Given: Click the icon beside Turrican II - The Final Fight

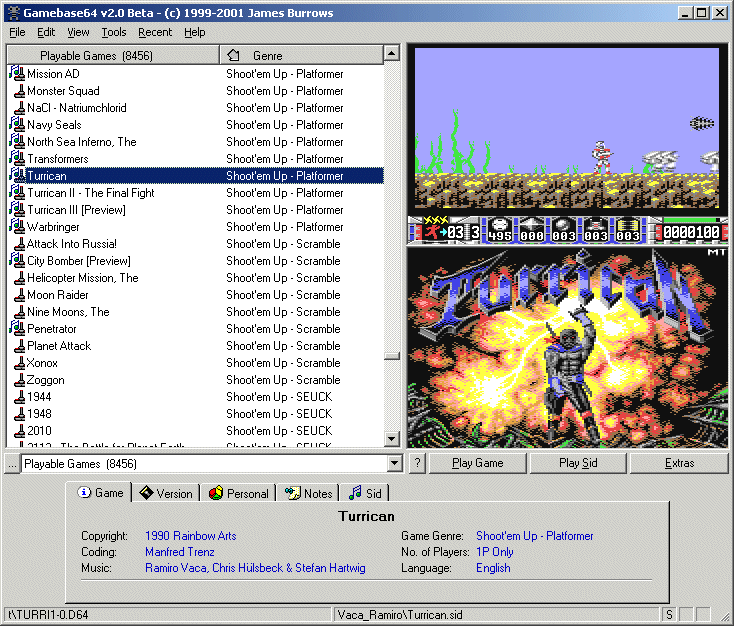Looking at the screenshot, I should pyautogui.click(x=17, y=192).
